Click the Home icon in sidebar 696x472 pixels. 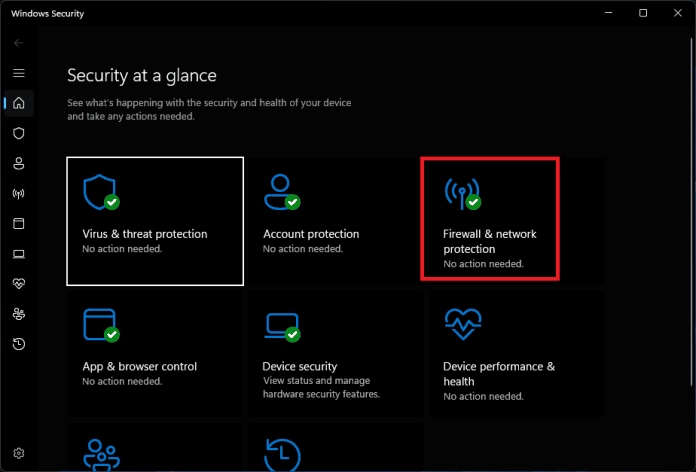[18, 103]
